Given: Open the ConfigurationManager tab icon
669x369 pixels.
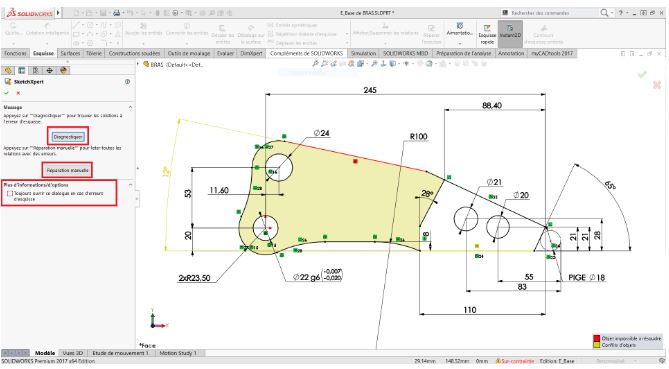Looking at the screenshot, I should (x=36, y=70).
